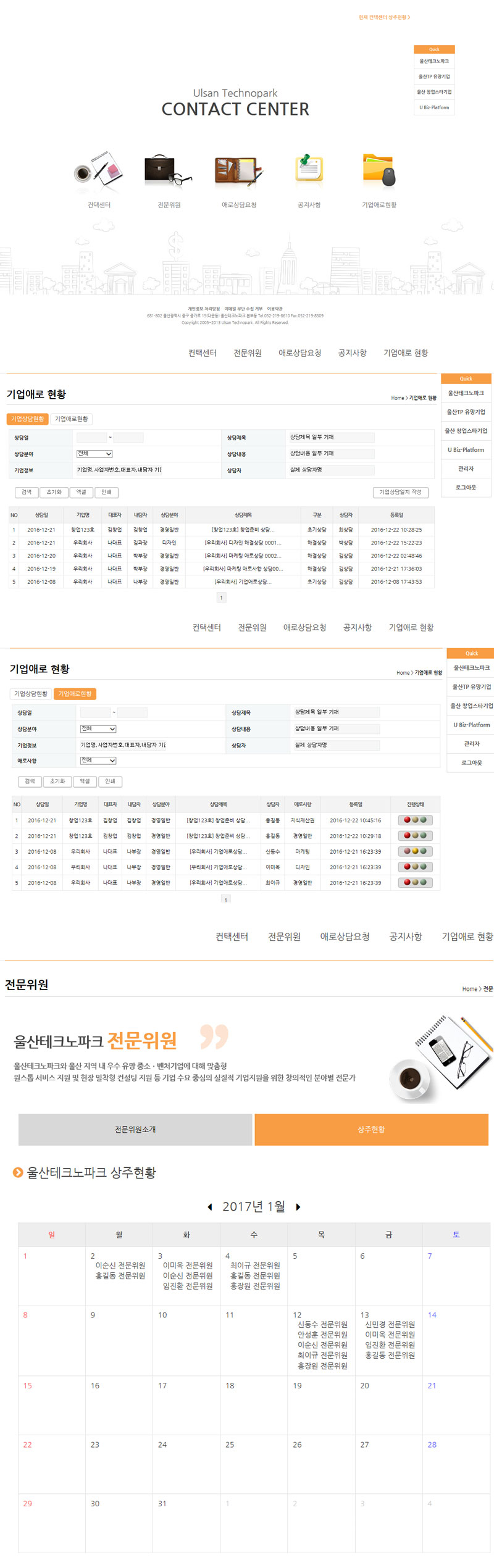
Task: Switch to the gray 전문위원소개 tab
Action: coord(135,1129)
